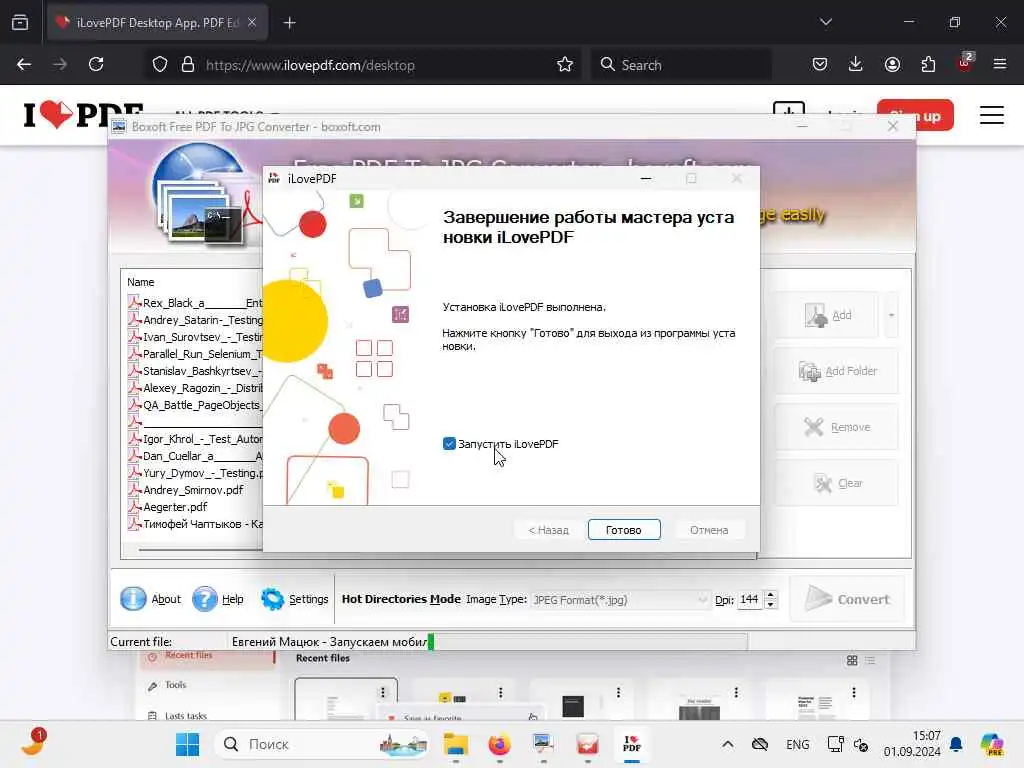Open the iLovePDF website hamburger menu
The height and width of the screenshot is (768, 1024).
coord(991,115)
